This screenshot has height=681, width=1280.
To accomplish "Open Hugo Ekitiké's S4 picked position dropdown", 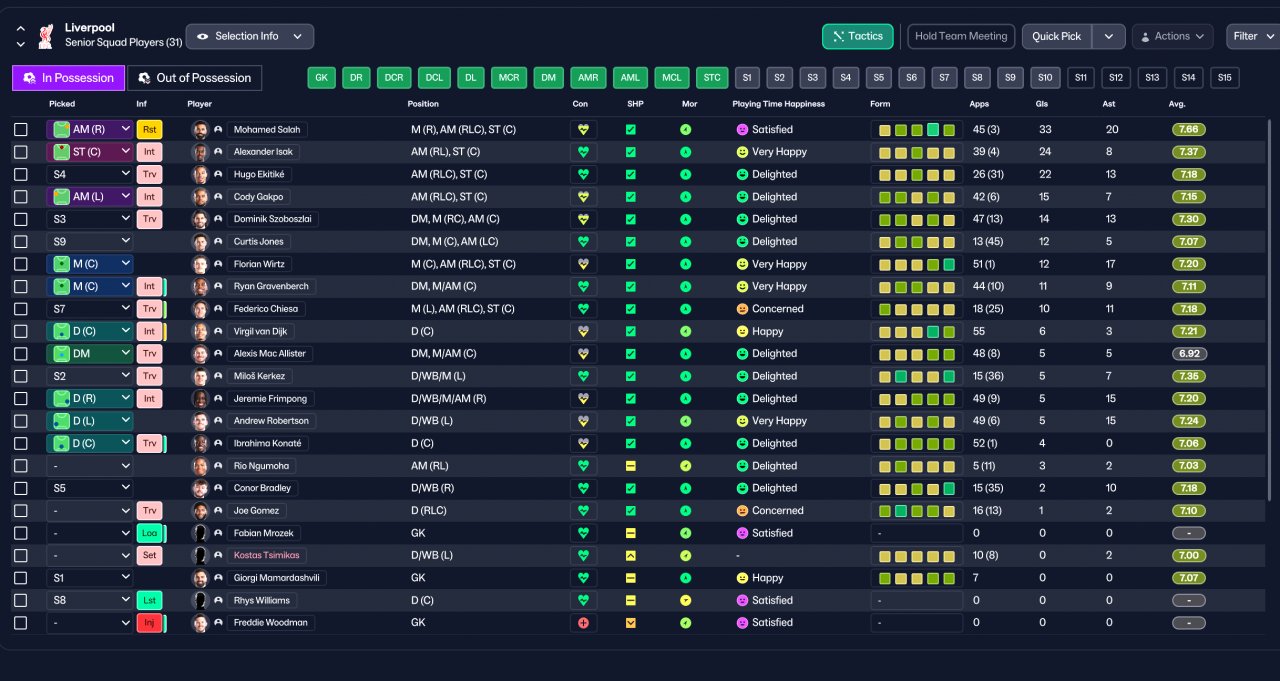I will (90, 174).
